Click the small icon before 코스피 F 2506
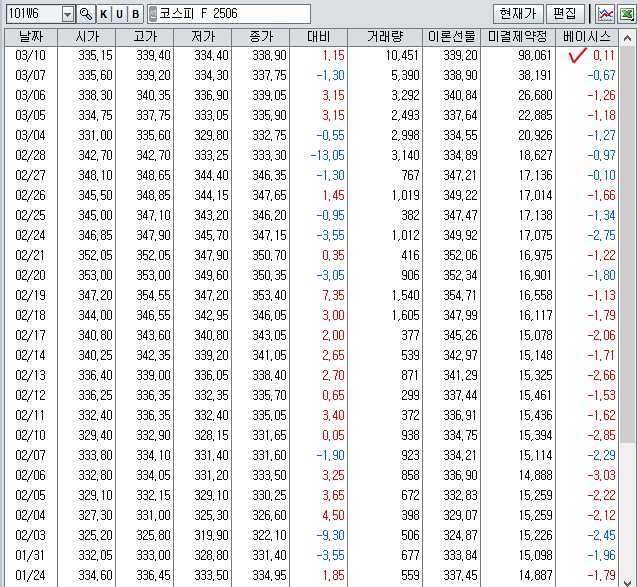Viewport: 638px width, 587px height. (152, 14)
